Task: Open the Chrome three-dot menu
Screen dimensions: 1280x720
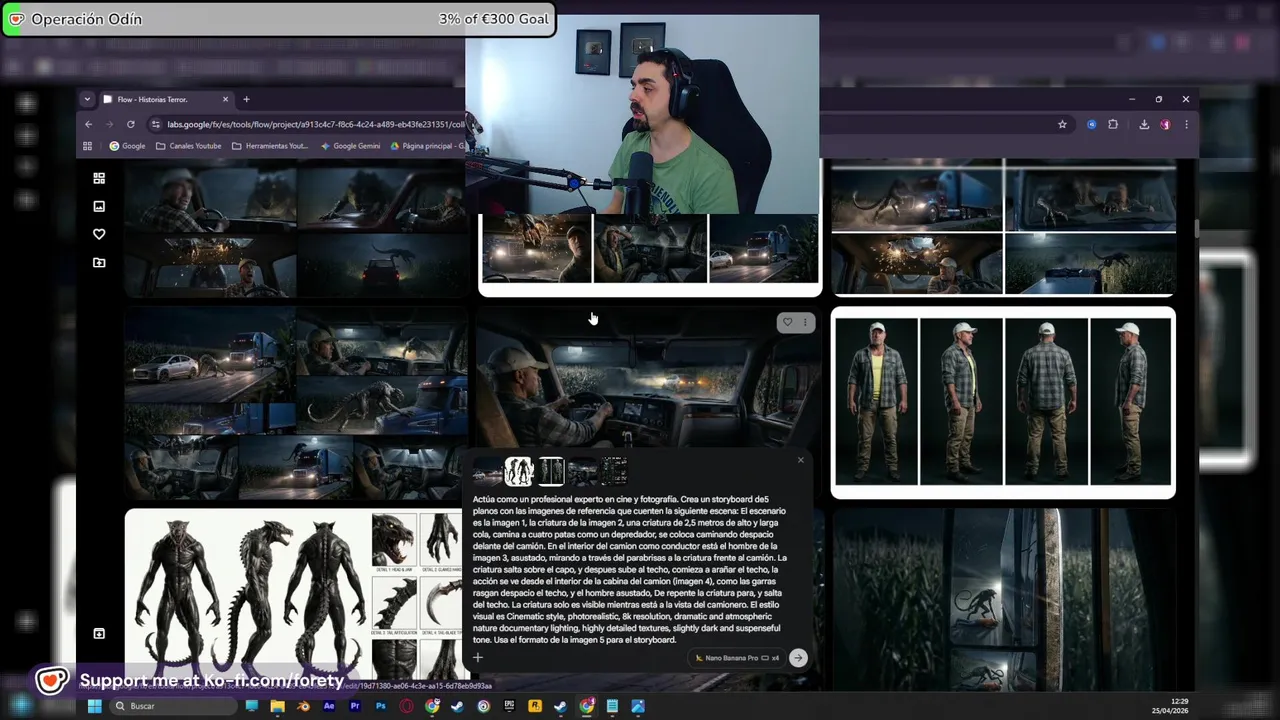Action: click(1186, 124)
